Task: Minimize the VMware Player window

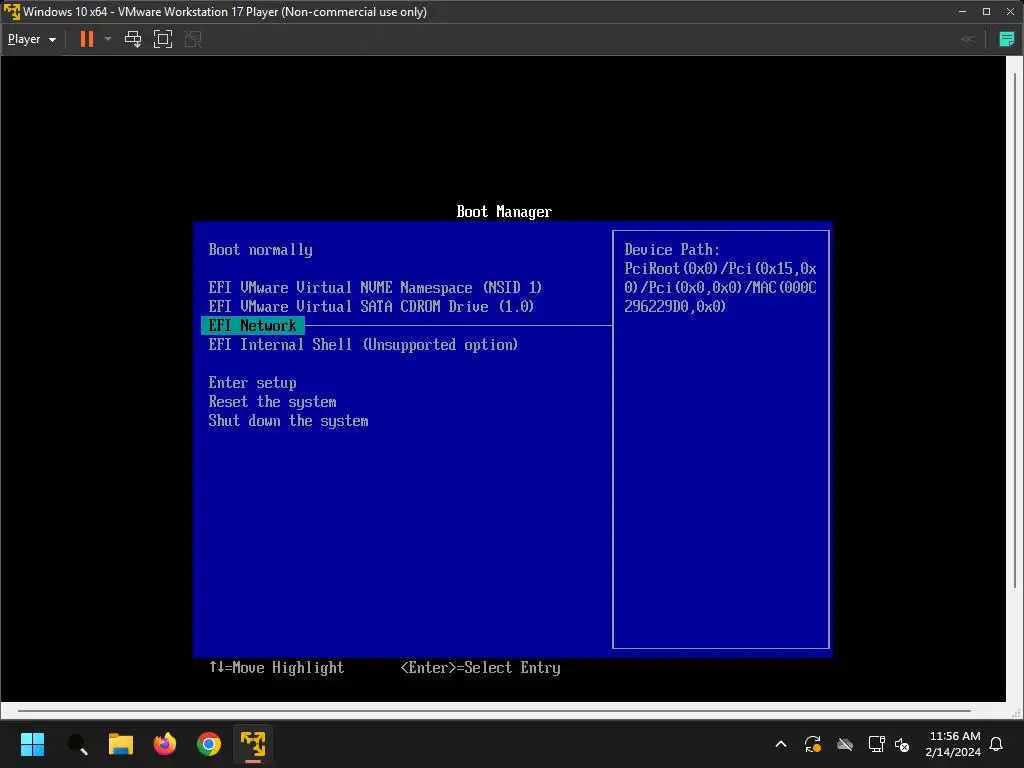Action: (962, 12)
